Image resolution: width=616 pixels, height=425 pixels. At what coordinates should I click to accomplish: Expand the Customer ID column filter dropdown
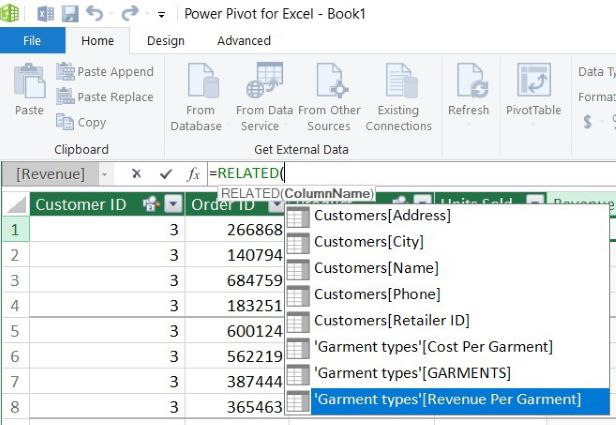tap(173, 205)
